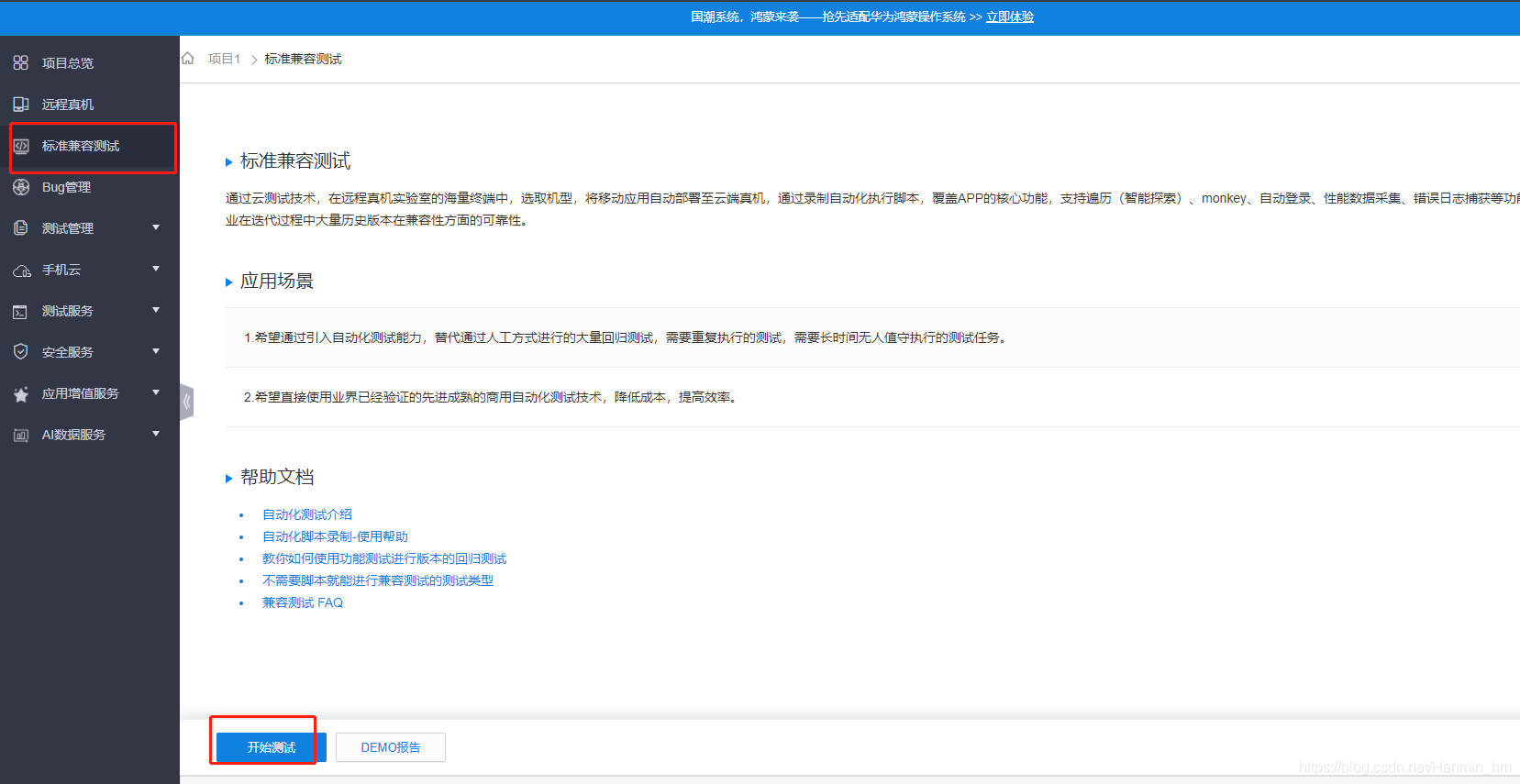This screenshot has width=1520, height=784.
Task: Click the 帮助文档 section heading
Action: 277,478
